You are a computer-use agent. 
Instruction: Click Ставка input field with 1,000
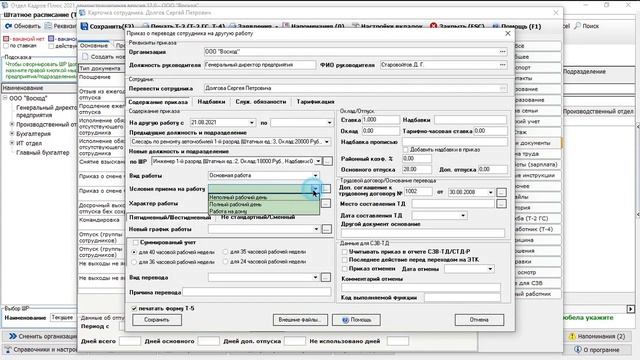click(x=380, y=120)
